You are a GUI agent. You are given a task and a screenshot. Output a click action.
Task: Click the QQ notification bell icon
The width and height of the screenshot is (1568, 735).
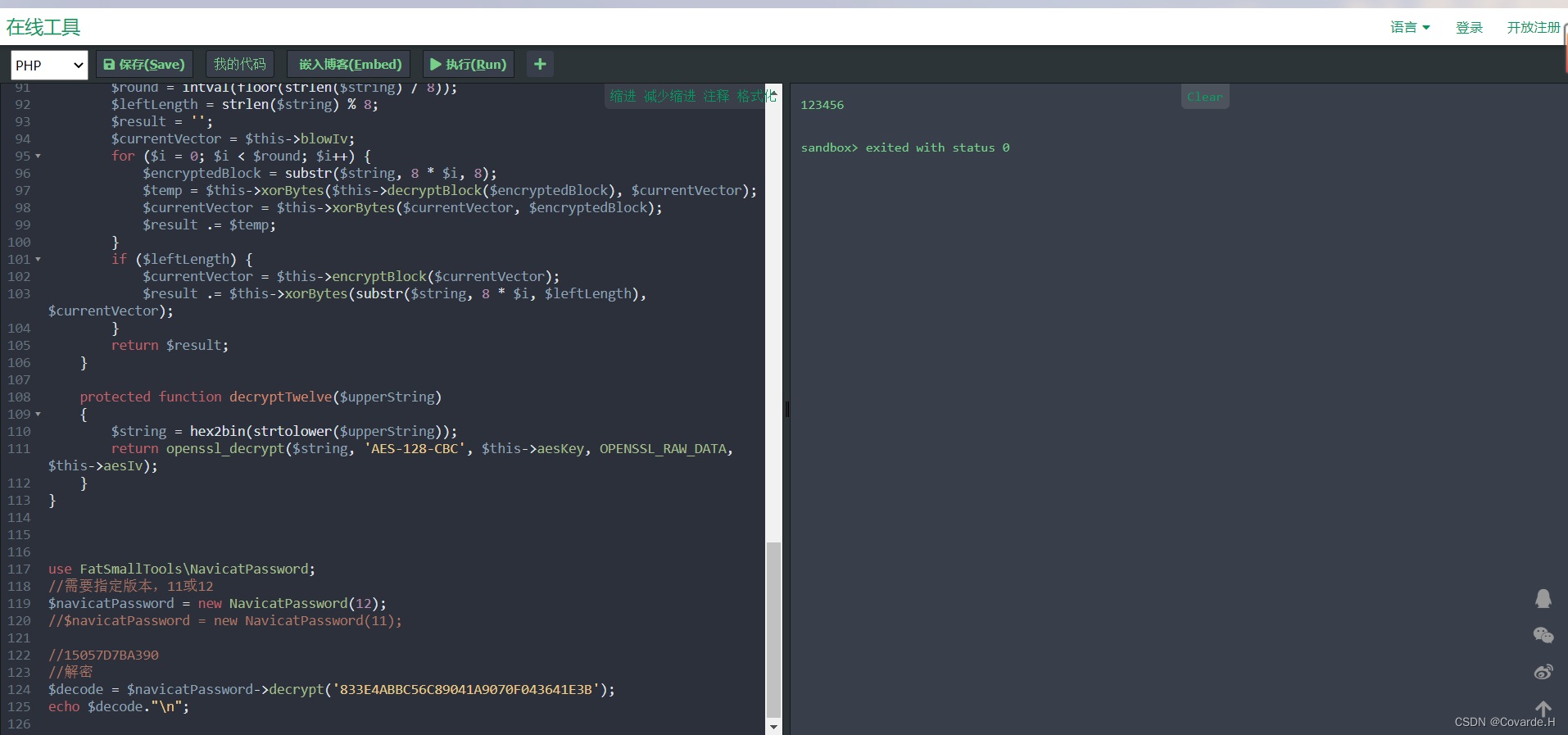pyautogui.click(x=1543, y=599)
